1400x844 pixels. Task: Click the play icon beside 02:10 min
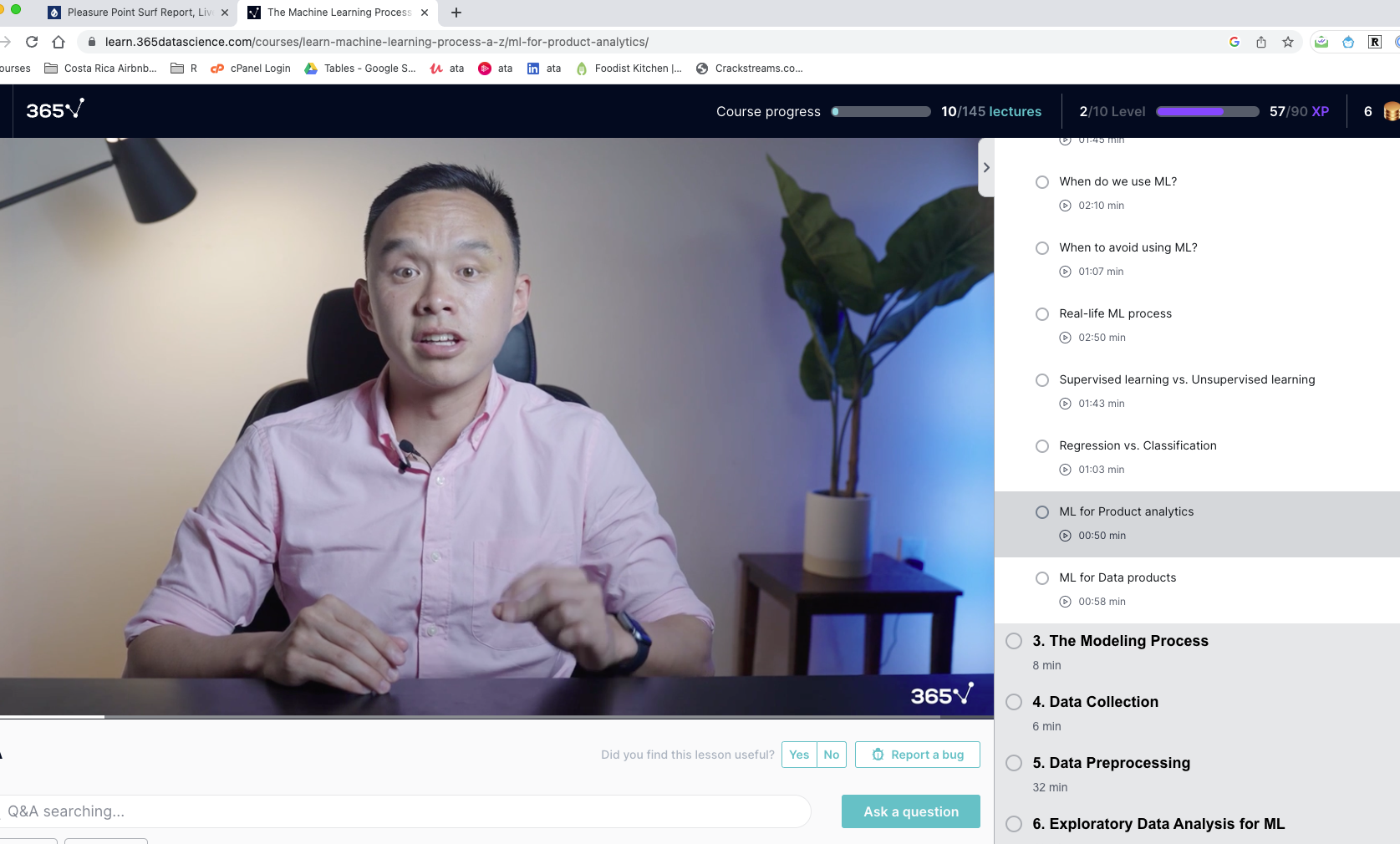pos(1065,206)
